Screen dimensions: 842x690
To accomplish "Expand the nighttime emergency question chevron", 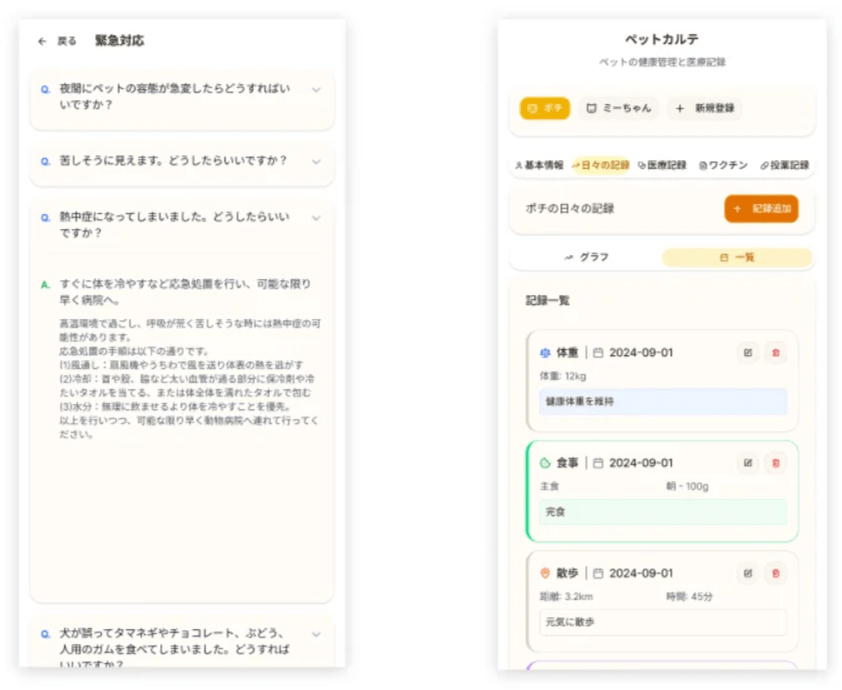I will 316,90.
